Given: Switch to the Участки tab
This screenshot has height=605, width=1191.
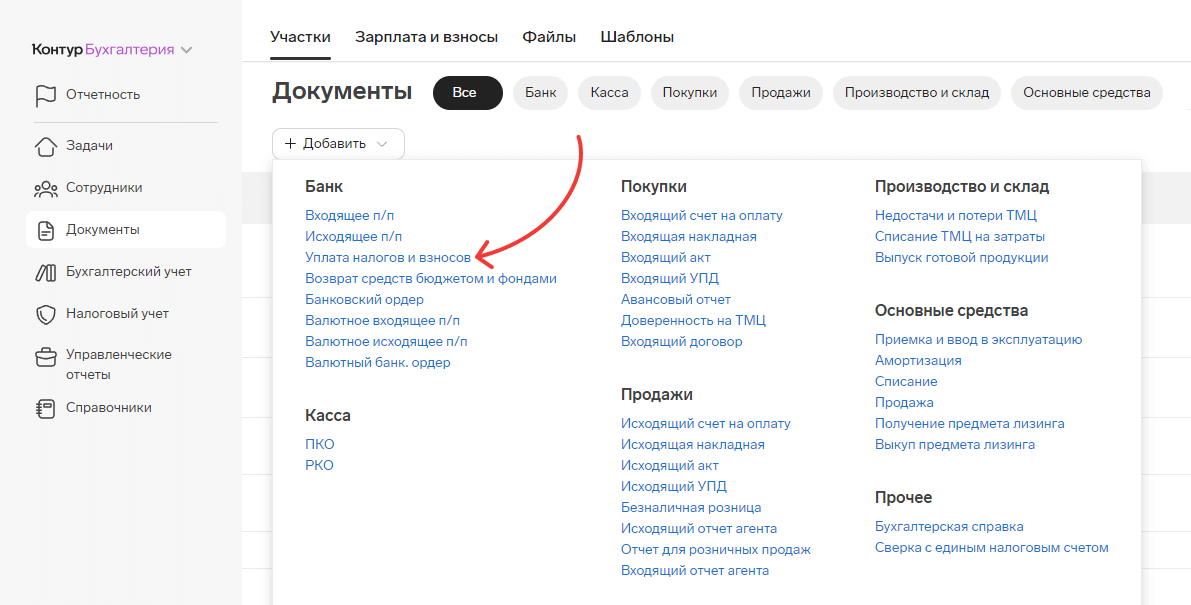Looking at the screenshot, I should (x=301, y=36).
